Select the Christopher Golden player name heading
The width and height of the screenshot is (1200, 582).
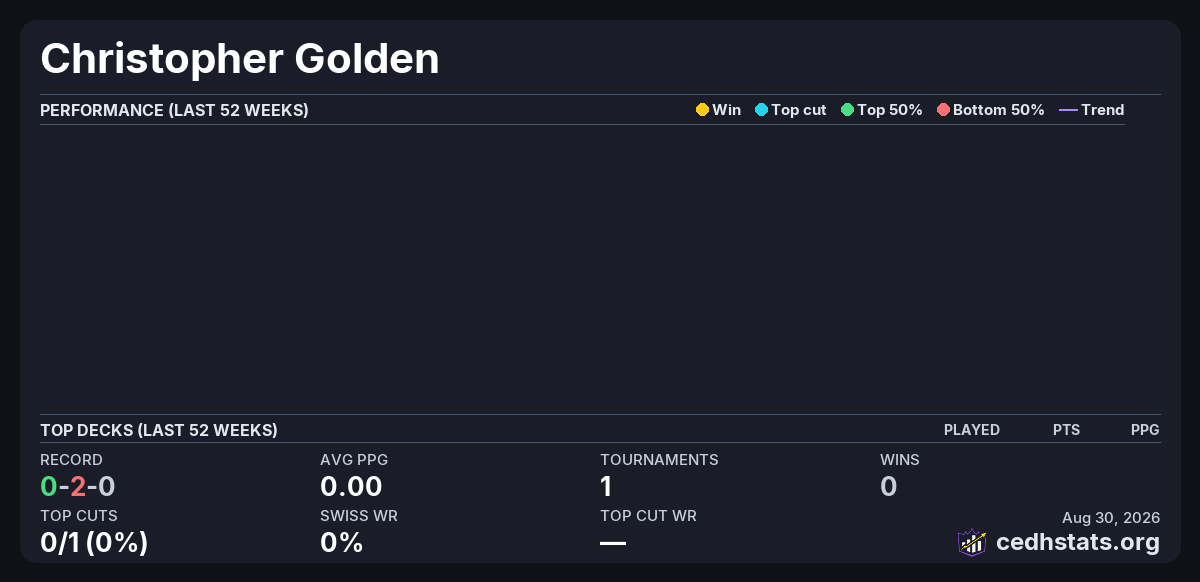tap(240, 59)
